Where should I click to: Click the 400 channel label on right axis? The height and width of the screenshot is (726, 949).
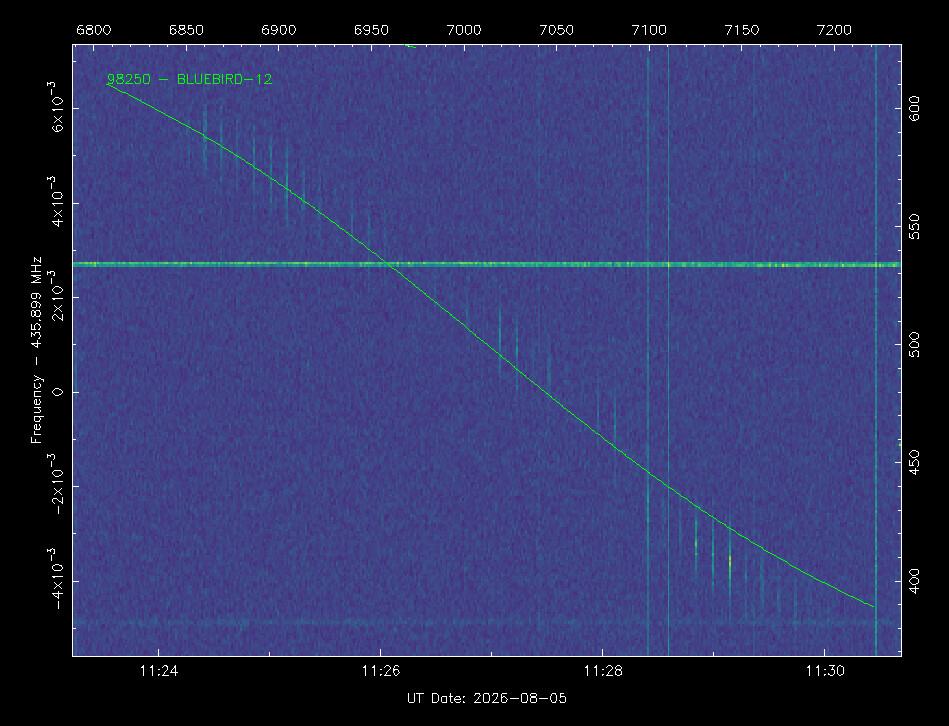pos(915,581)
